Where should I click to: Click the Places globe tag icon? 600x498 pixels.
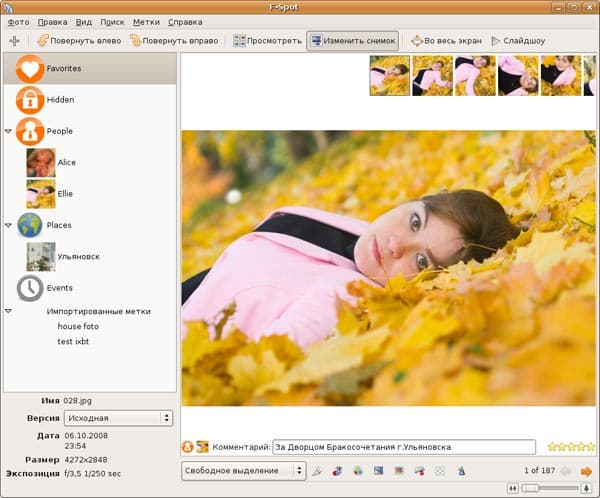(x=30, y=225)
